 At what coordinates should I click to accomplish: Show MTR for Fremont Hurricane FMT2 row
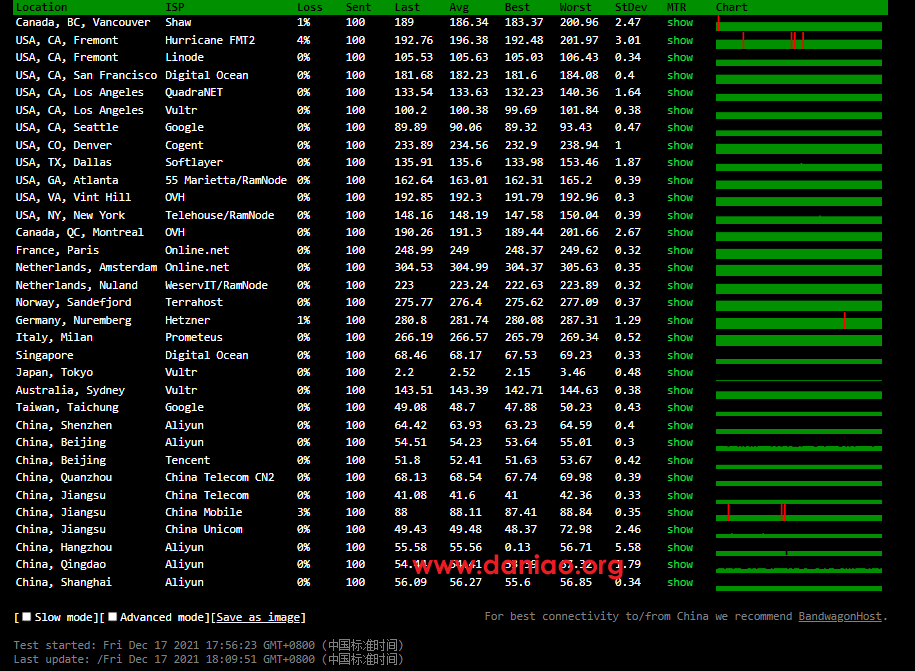(x=680, y=40)
